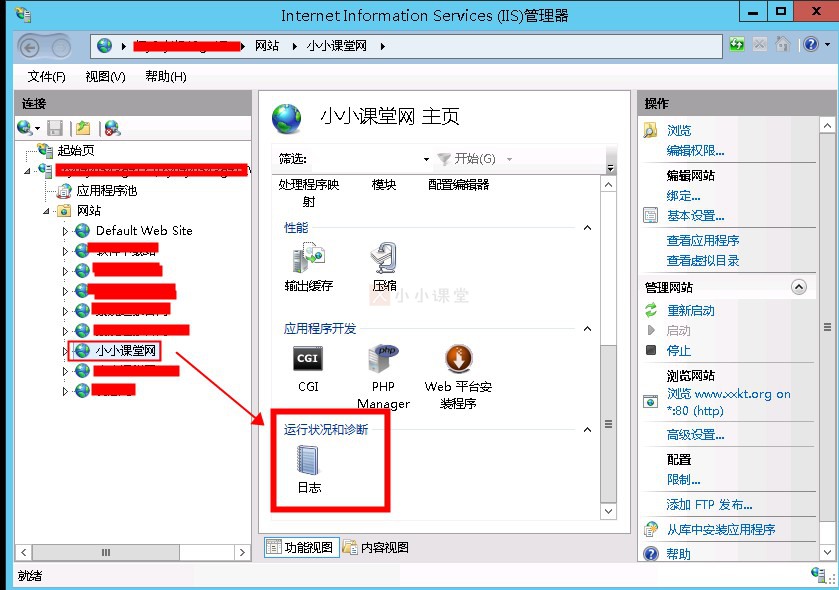This screenshot has width=839, height=590.
Task: Select 应用程序池 in the tree
Action: [106, 191]
